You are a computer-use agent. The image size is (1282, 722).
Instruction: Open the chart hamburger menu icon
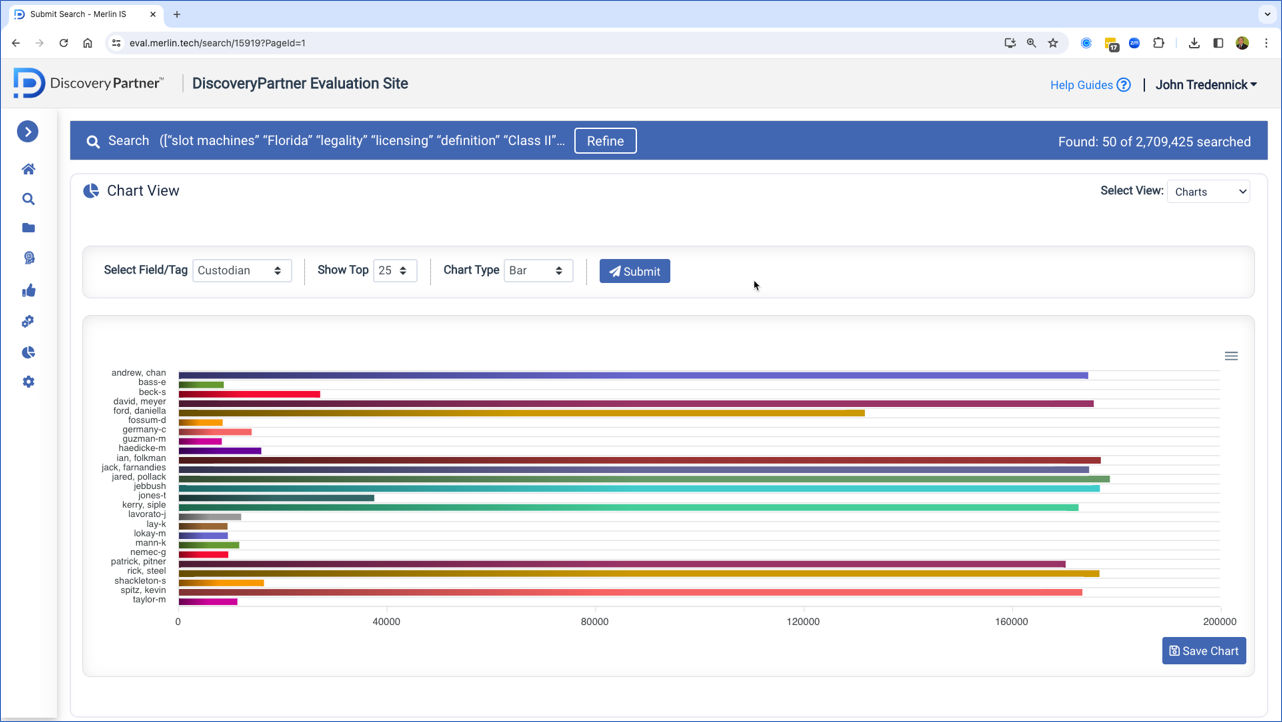pyautogui.click(x=1231, y=356)
